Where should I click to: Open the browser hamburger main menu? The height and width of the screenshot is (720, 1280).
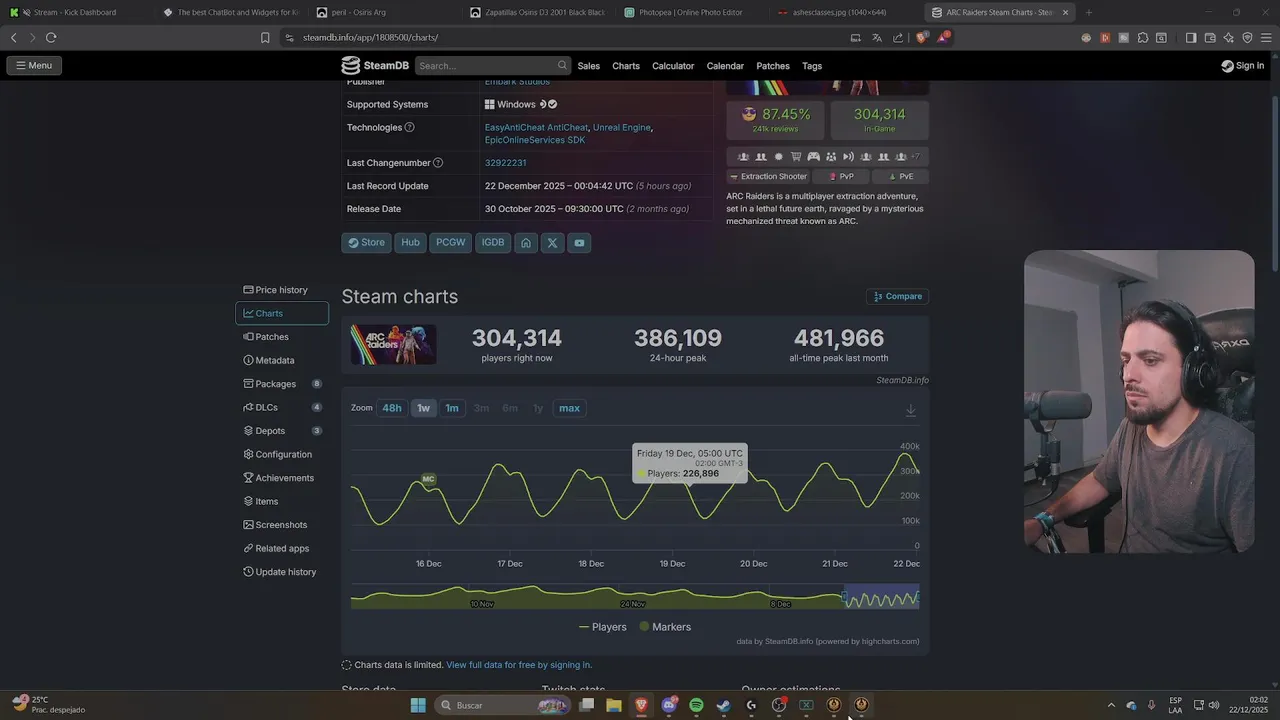tap(1266, 38)
